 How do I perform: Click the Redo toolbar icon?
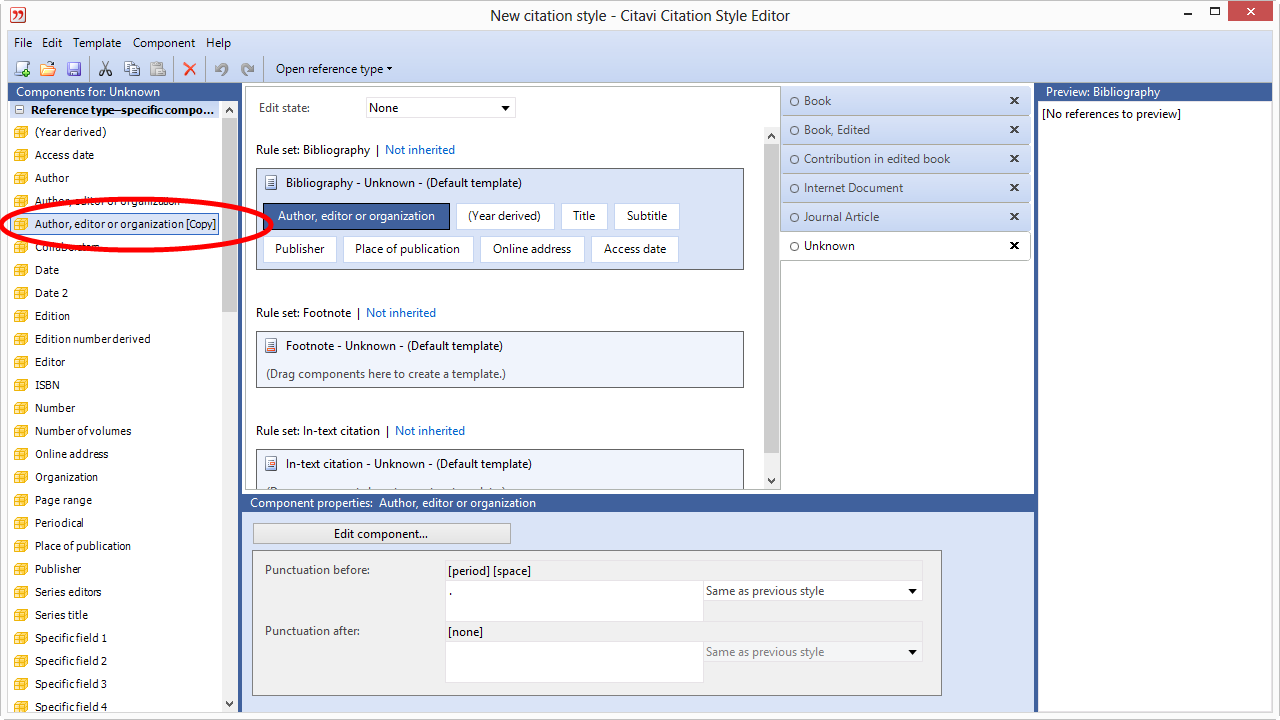coord(247,69)
